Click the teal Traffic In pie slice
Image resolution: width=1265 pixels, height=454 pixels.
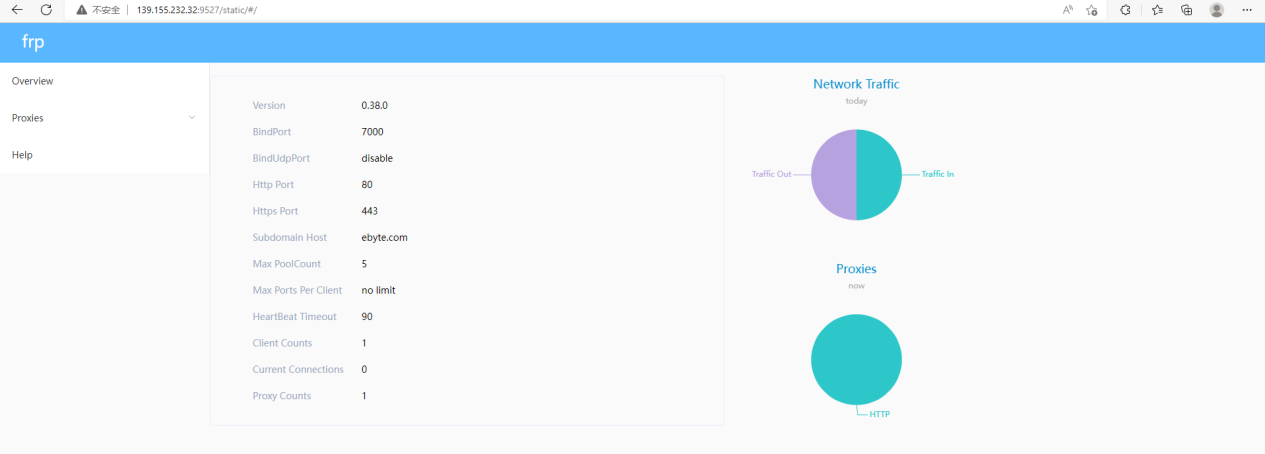[x=879, y=175]
